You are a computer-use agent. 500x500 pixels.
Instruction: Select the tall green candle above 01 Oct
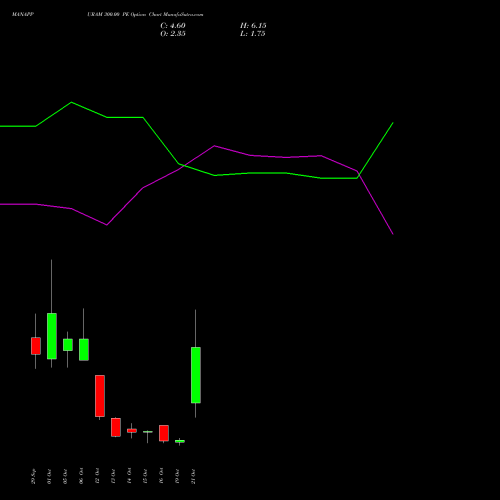pyautogui.click(x=52, y=336)
